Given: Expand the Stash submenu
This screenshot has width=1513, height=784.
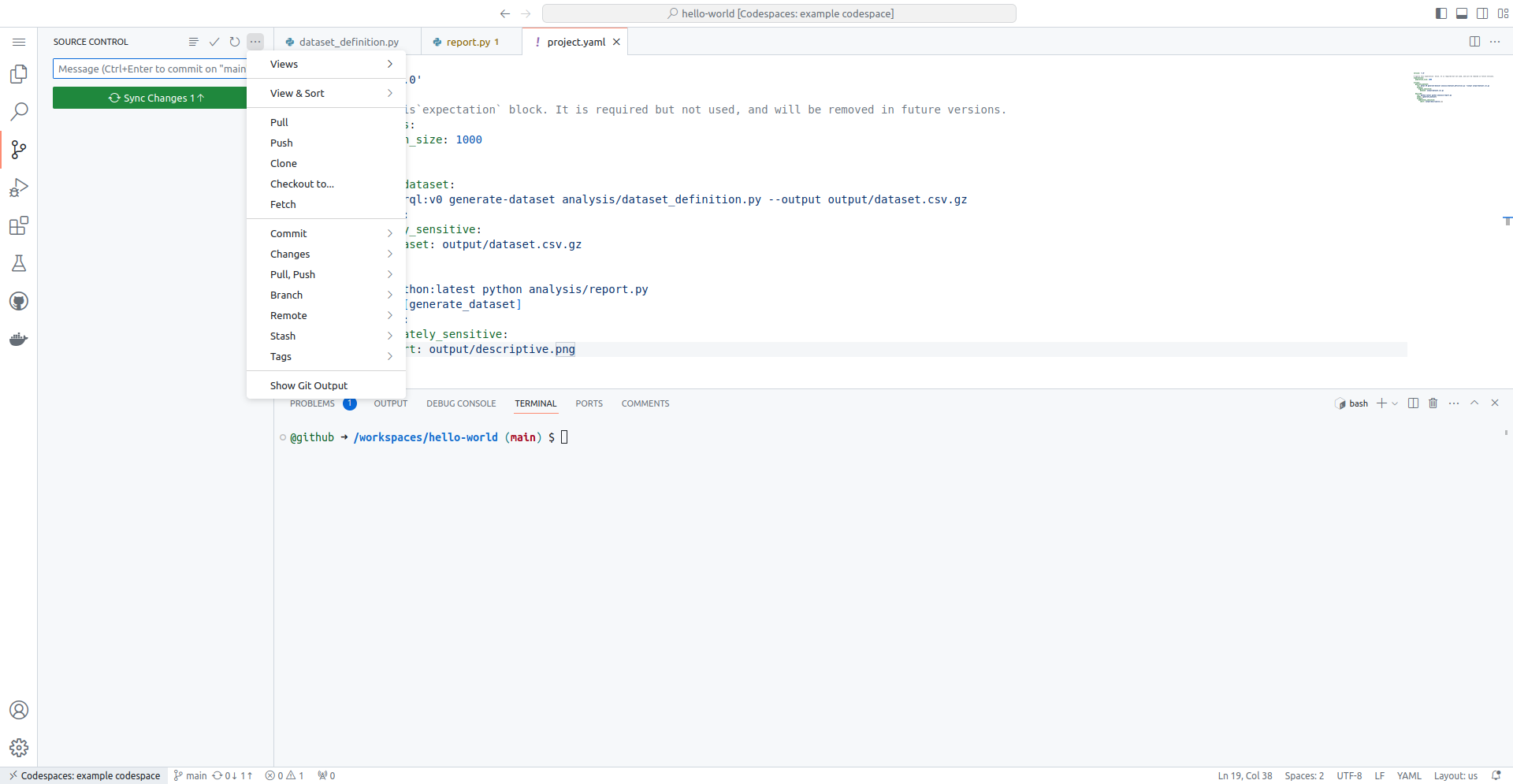Looking at the screenshot, I should point(326,336).
